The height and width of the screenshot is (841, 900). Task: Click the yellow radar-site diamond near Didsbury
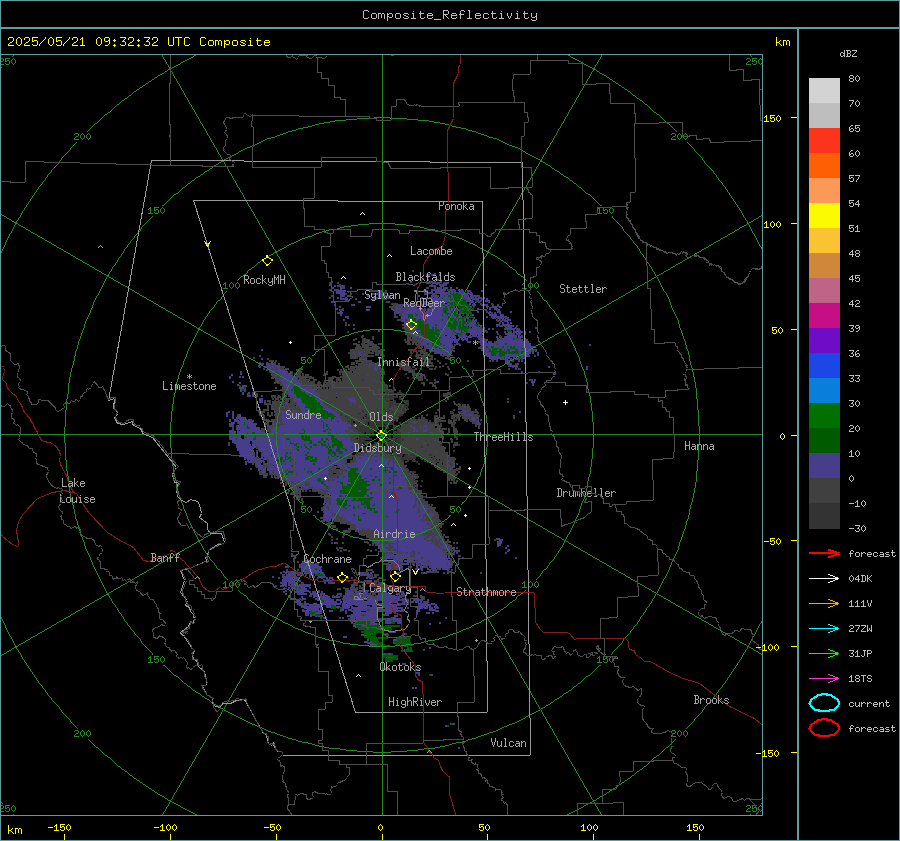click(x=381, y=436)
